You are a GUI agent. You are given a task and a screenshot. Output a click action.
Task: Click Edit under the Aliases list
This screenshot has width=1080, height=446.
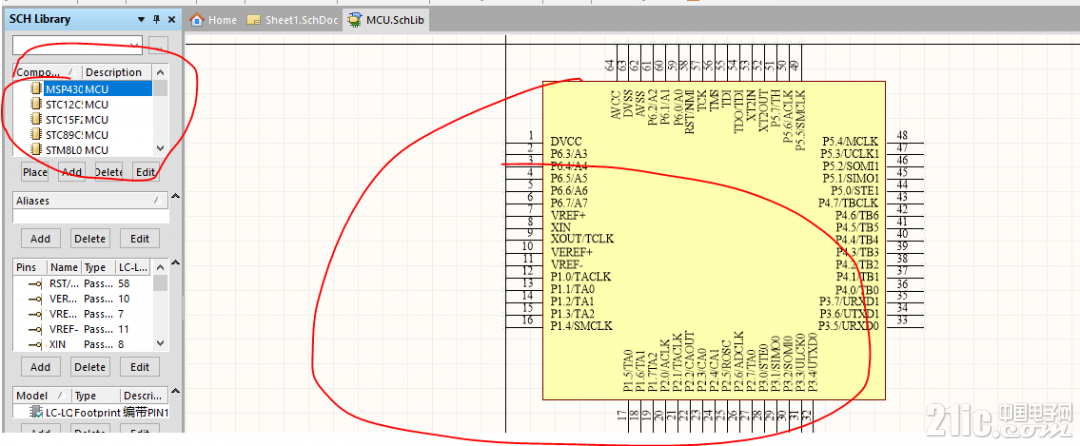pyautogui.click(x=140, y=238)
